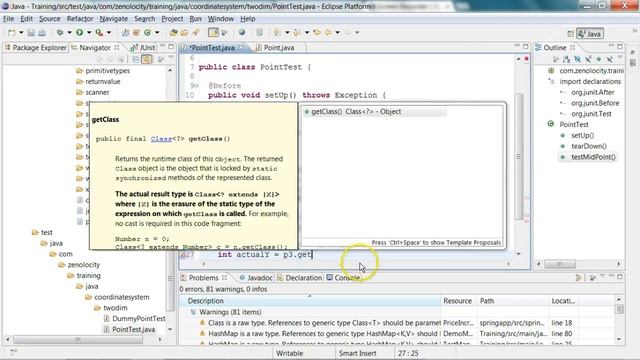Click the New Java Project icon
640x360 pixels.
tap(126, 33)
